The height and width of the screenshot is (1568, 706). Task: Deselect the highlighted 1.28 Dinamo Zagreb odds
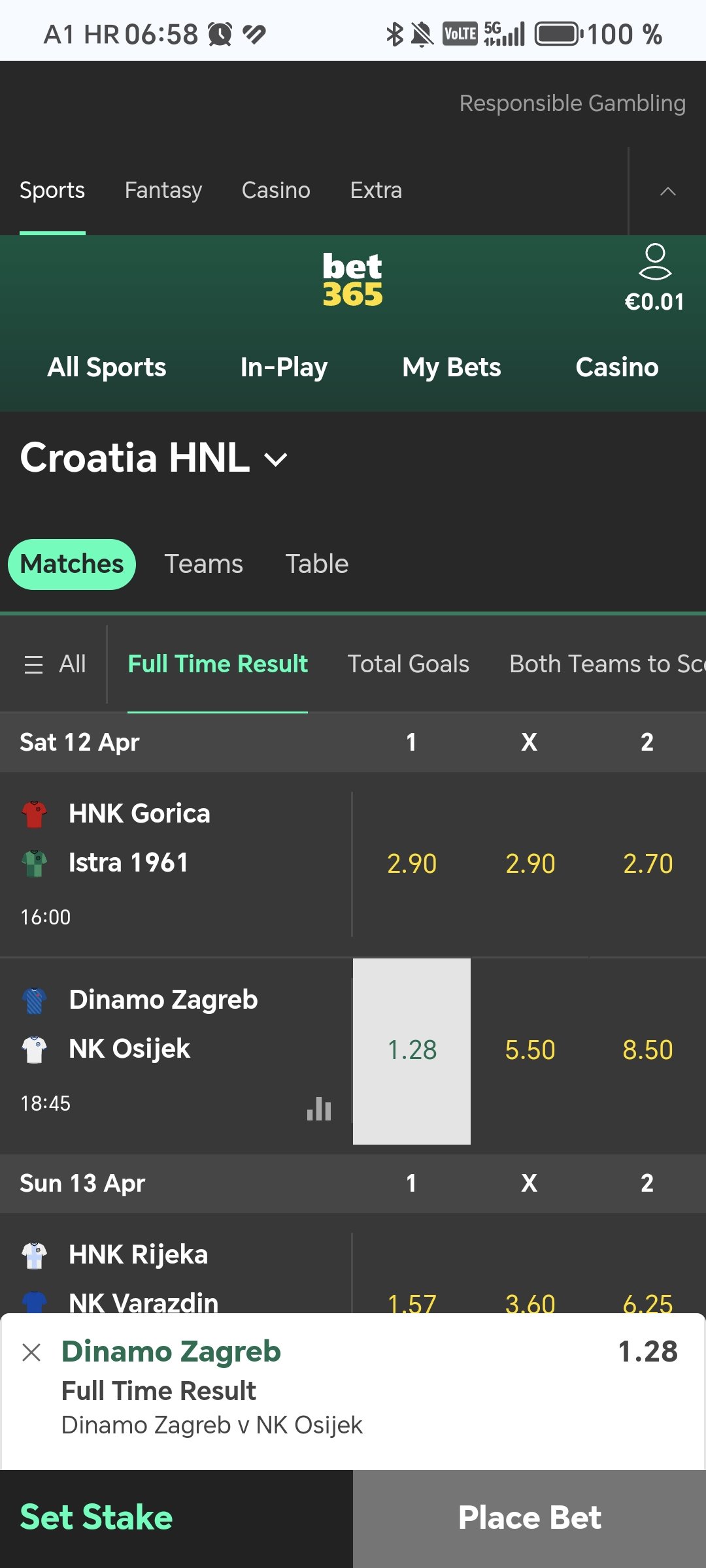click(x=412, y=1051)
